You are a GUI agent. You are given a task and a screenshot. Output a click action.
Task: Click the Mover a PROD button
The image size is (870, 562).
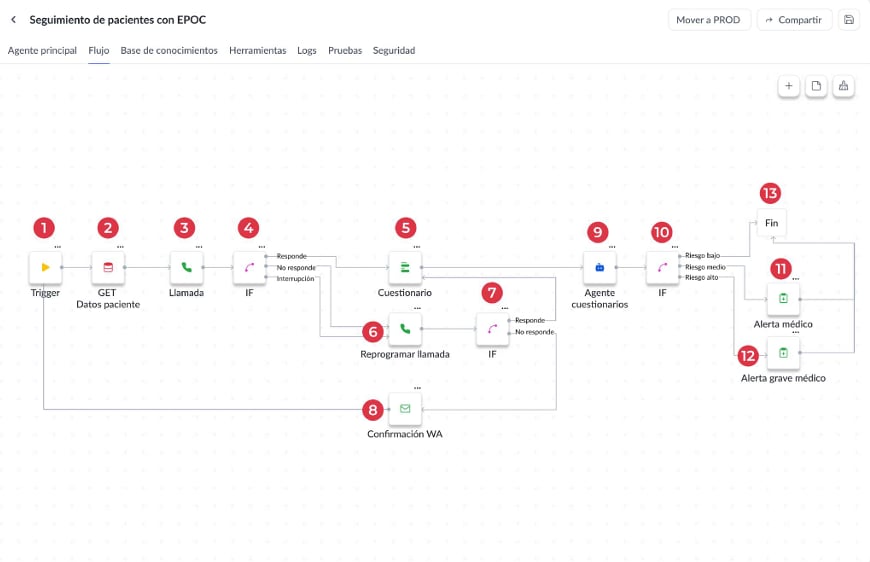(x=709, y=20)
